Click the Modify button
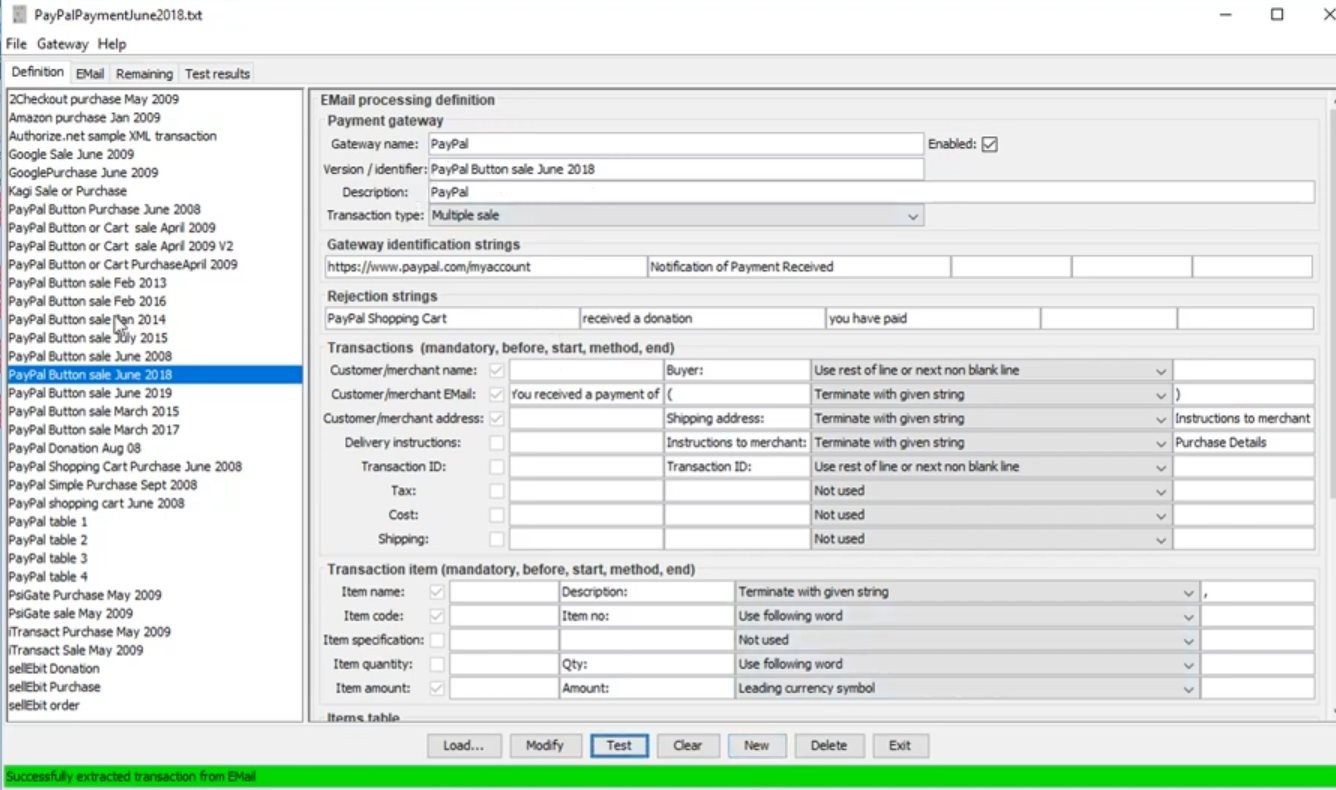The width and height of the screenshot is (1336, 790). tap(545, 746)
